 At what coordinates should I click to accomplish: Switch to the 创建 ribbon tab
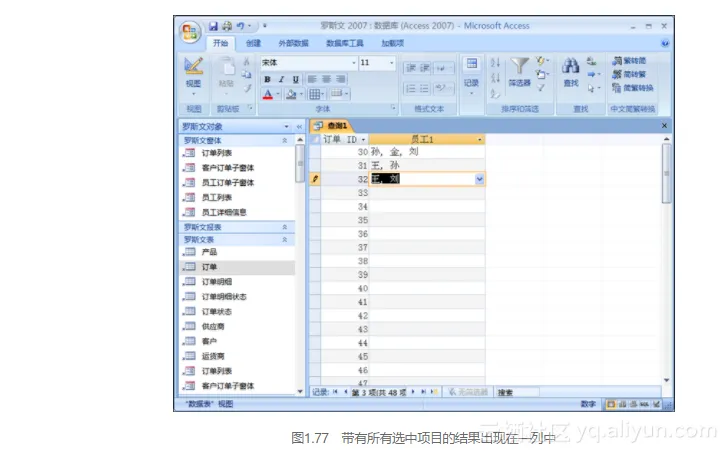coord(253,43)
